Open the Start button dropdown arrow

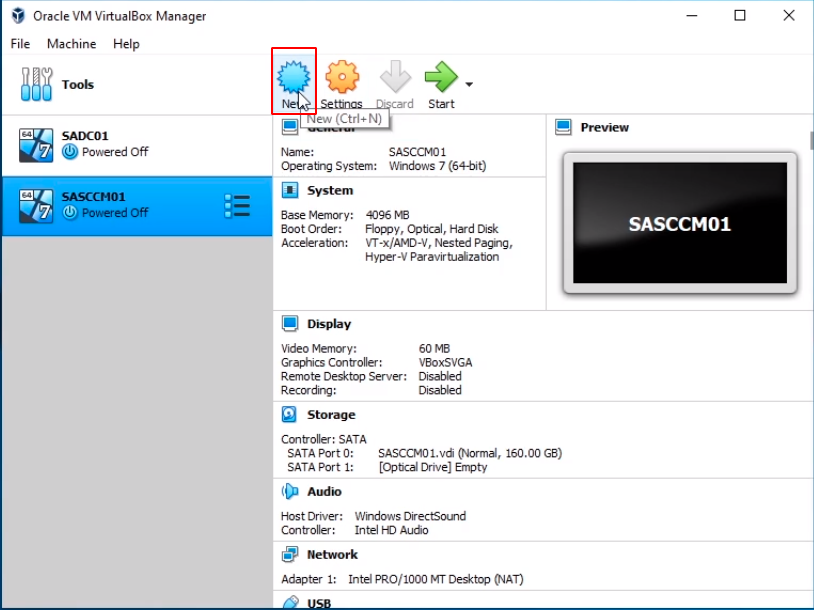click(469, 84)
